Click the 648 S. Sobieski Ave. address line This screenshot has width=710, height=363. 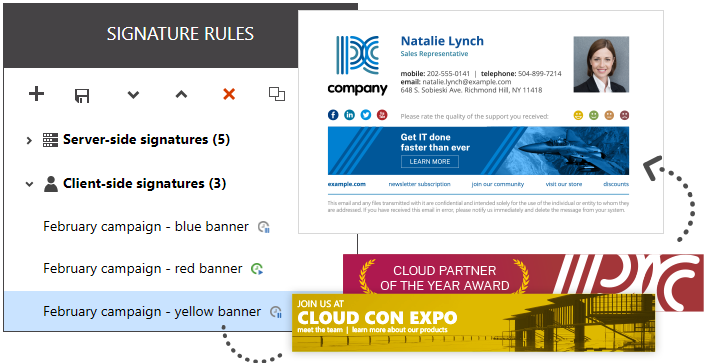coord(471,90)
